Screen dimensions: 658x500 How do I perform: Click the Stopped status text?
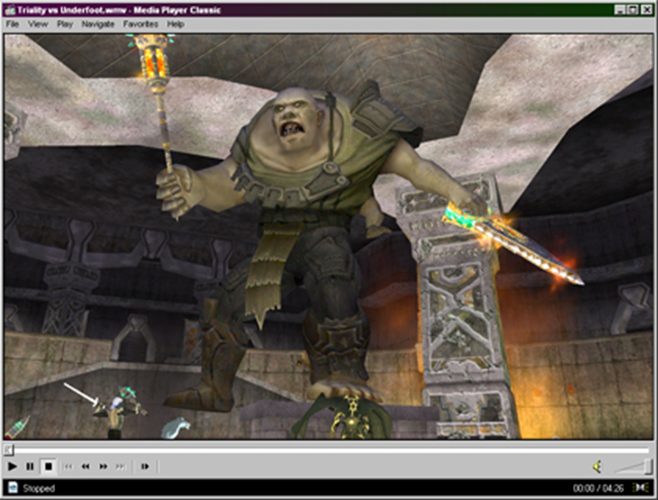coord(39,488)
